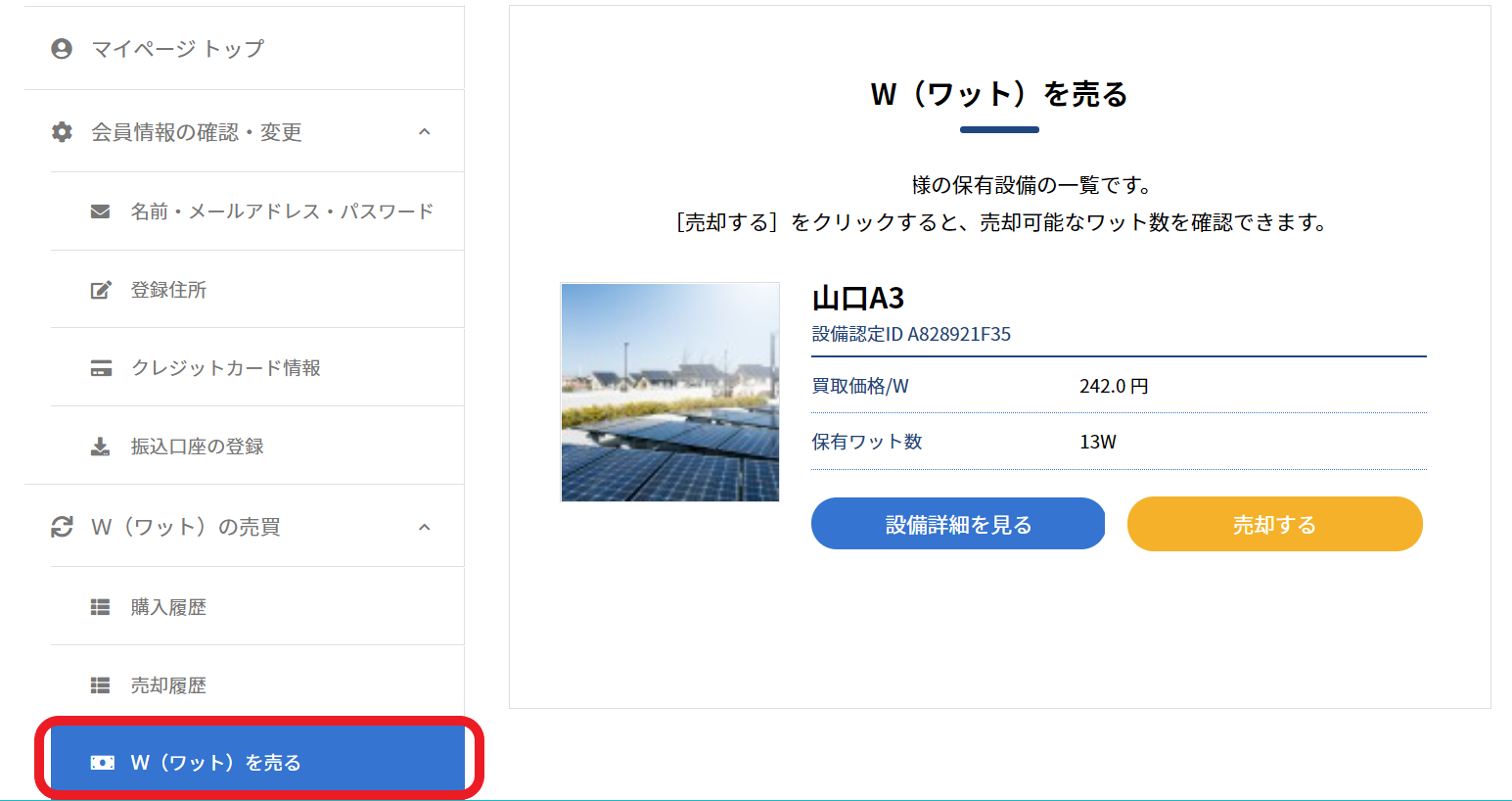The width and height of the screenshot is (1512, 801).
Task: Open the 名前・メールアドレス・パスワード menu text
Action: [282, 212]
